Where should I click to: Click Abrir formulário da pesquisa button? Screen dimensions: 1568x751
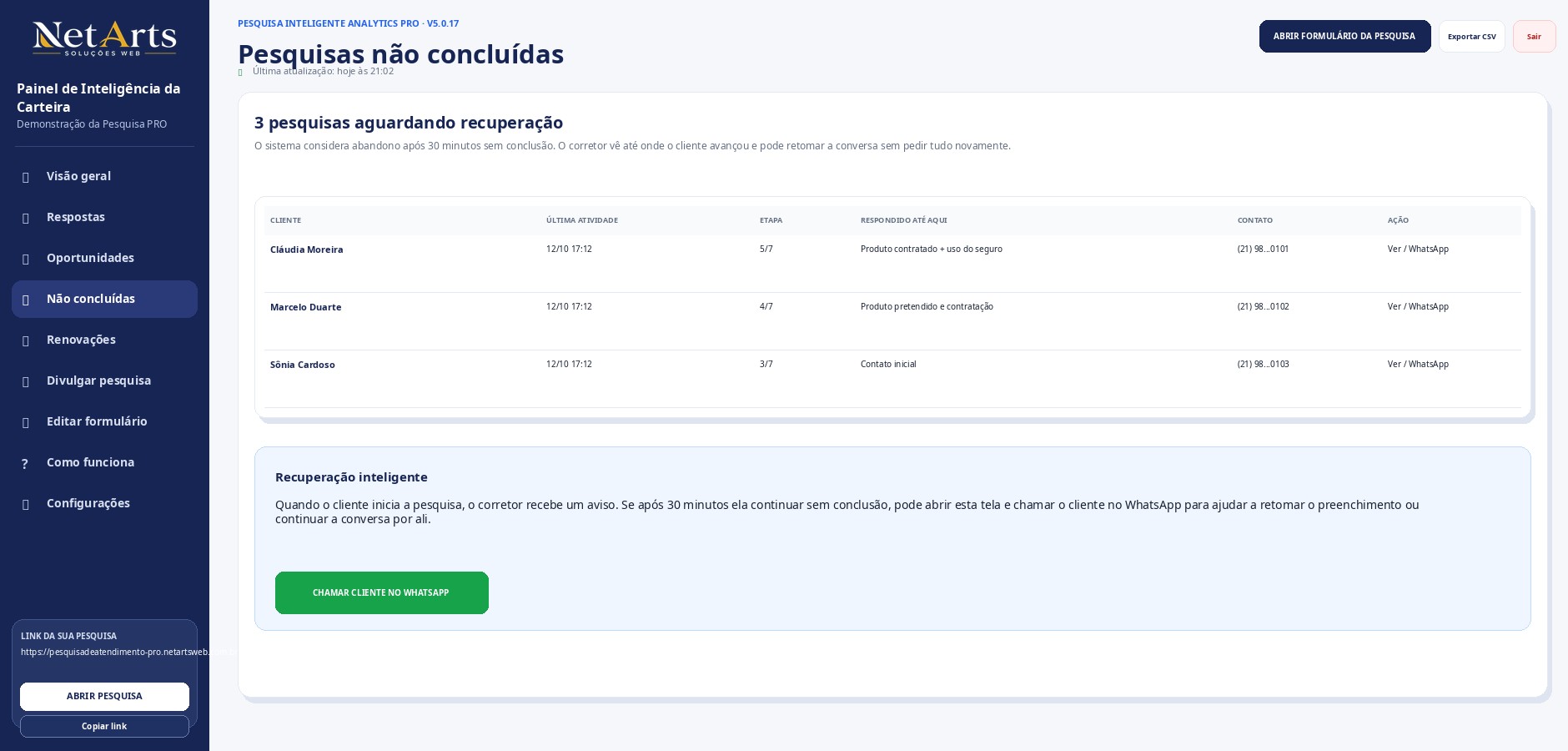pos(1344,36)
